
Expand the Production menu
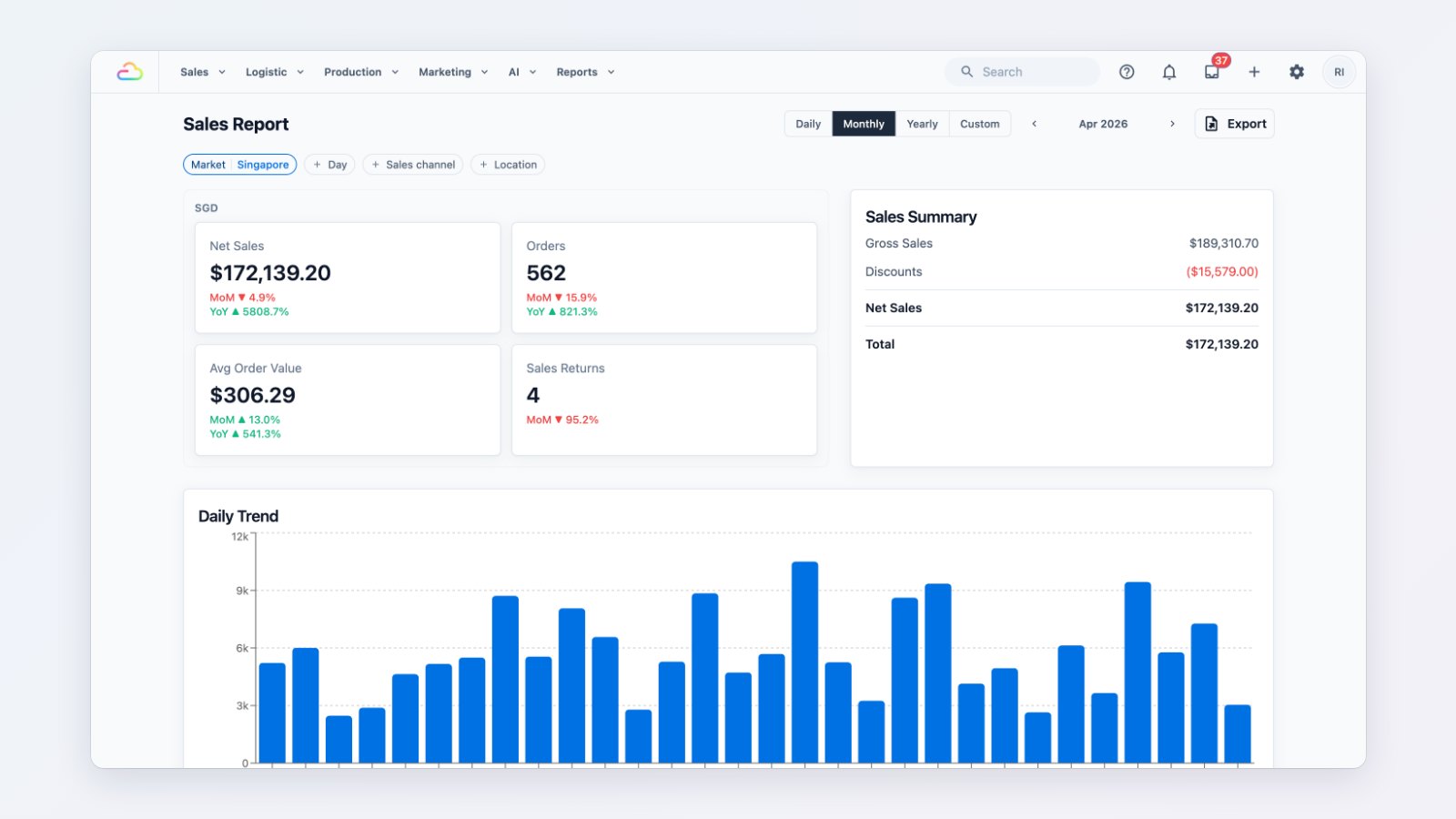pos(361,72)
